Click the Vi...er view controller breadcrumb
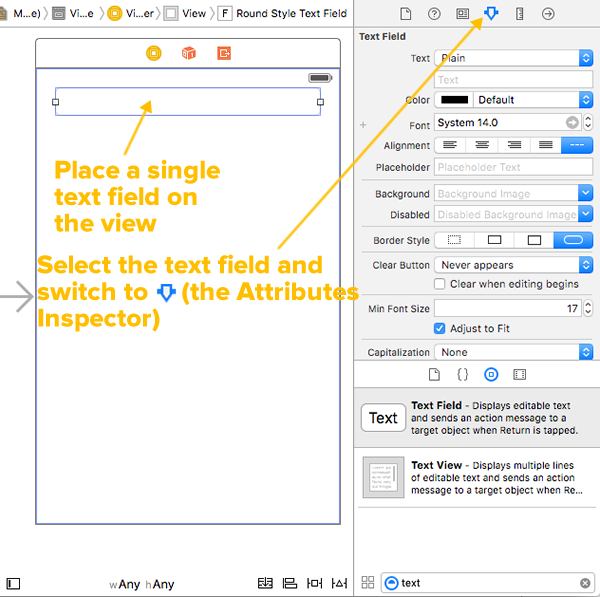Image resolution: width=600 pixels, height=597 pixels. pos(130,14)
